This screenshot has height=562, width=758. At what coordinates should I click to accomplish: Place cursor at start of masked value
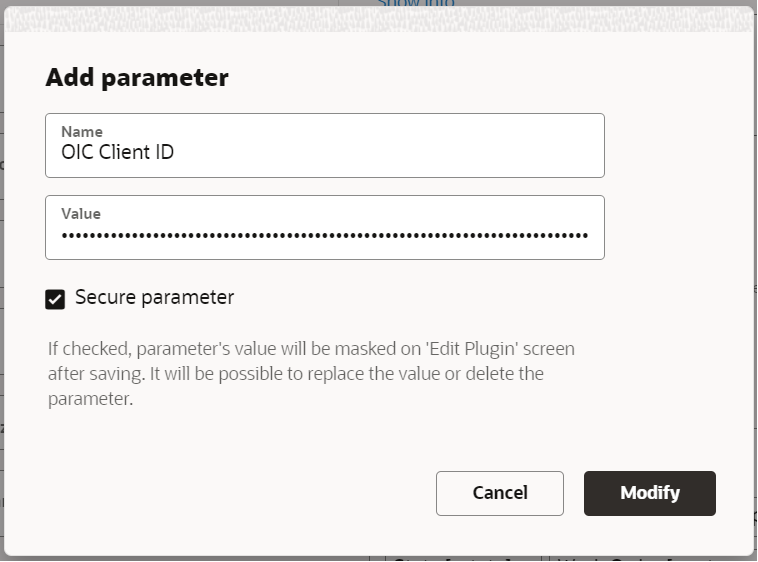(62, 236)
